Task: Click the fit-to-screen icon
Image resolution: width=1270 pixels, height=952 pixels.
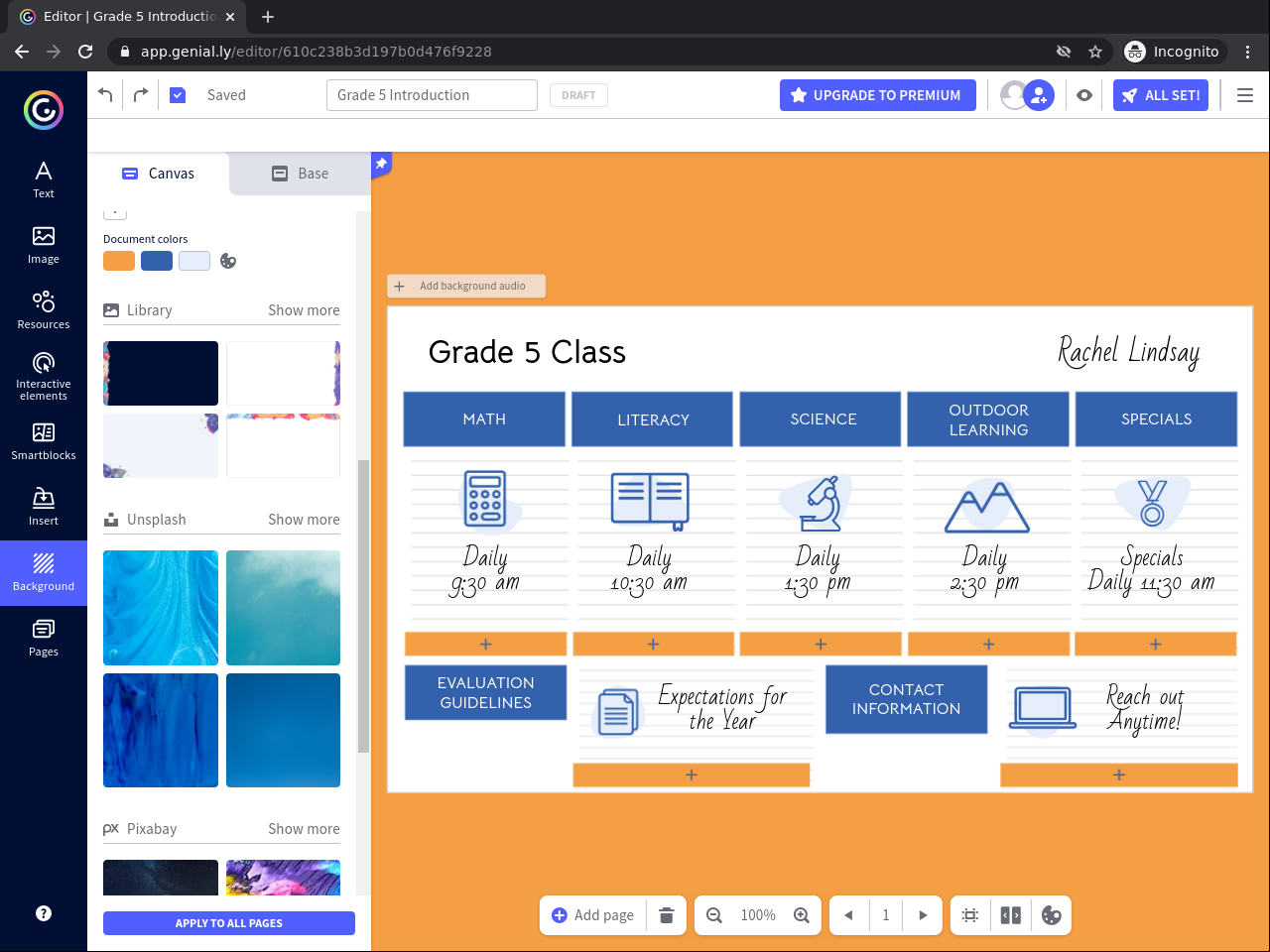Action: (970, 915)
